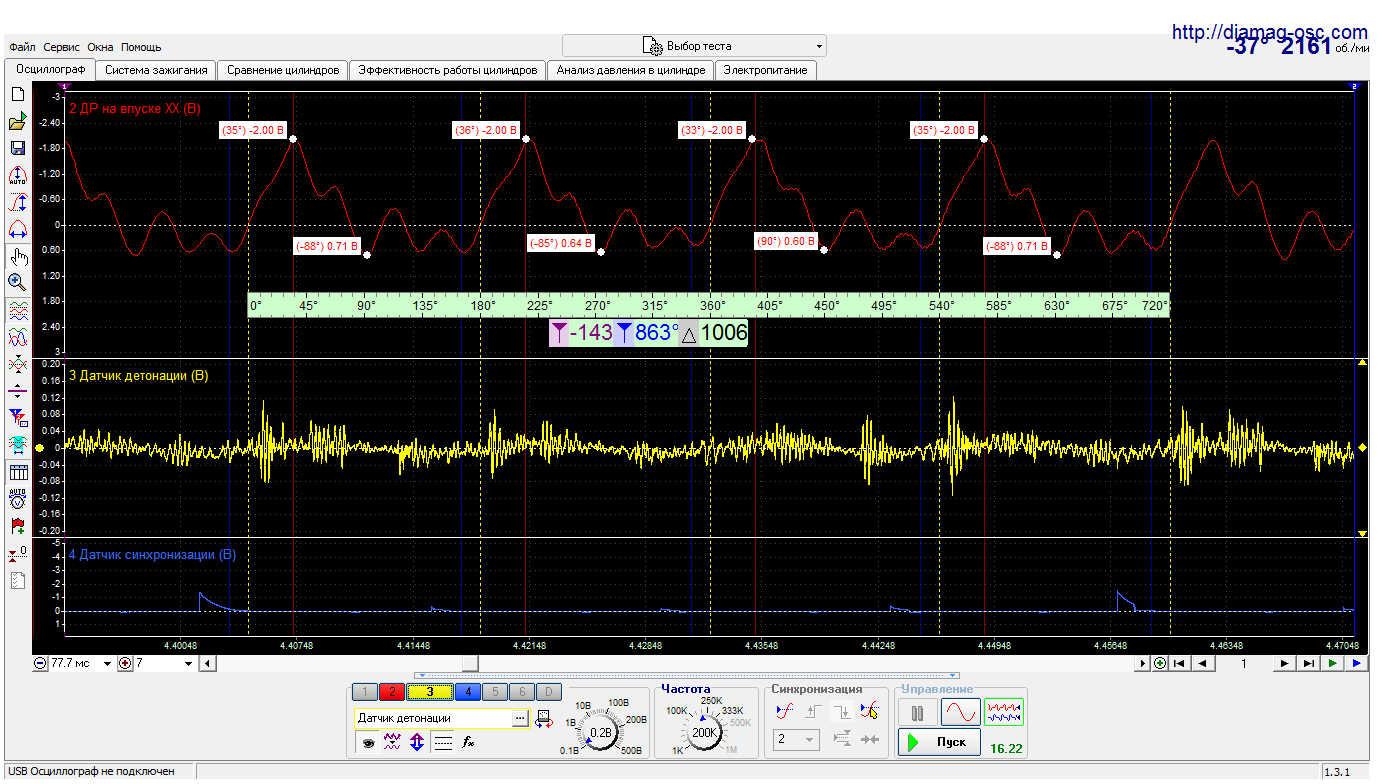Start green play playback button
Screen dimensions: 1382x784
tap(1333, 663)
